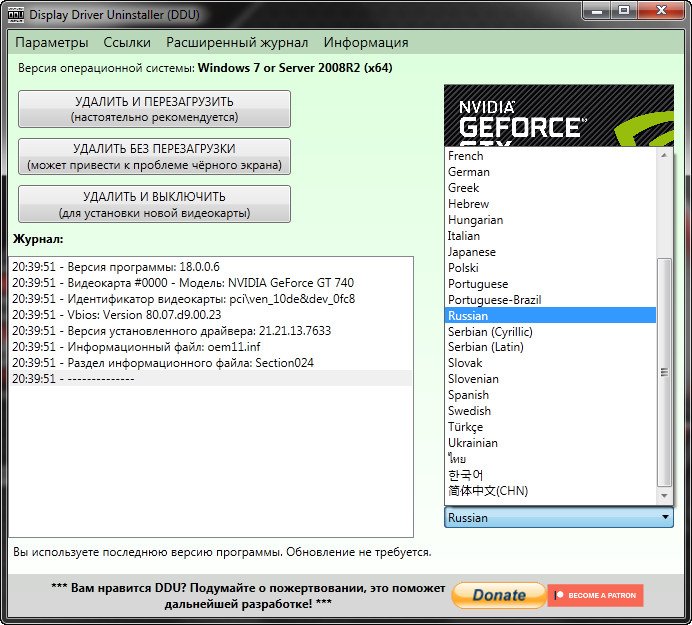
Task: Select German from the language list
Action: point(469,172)
